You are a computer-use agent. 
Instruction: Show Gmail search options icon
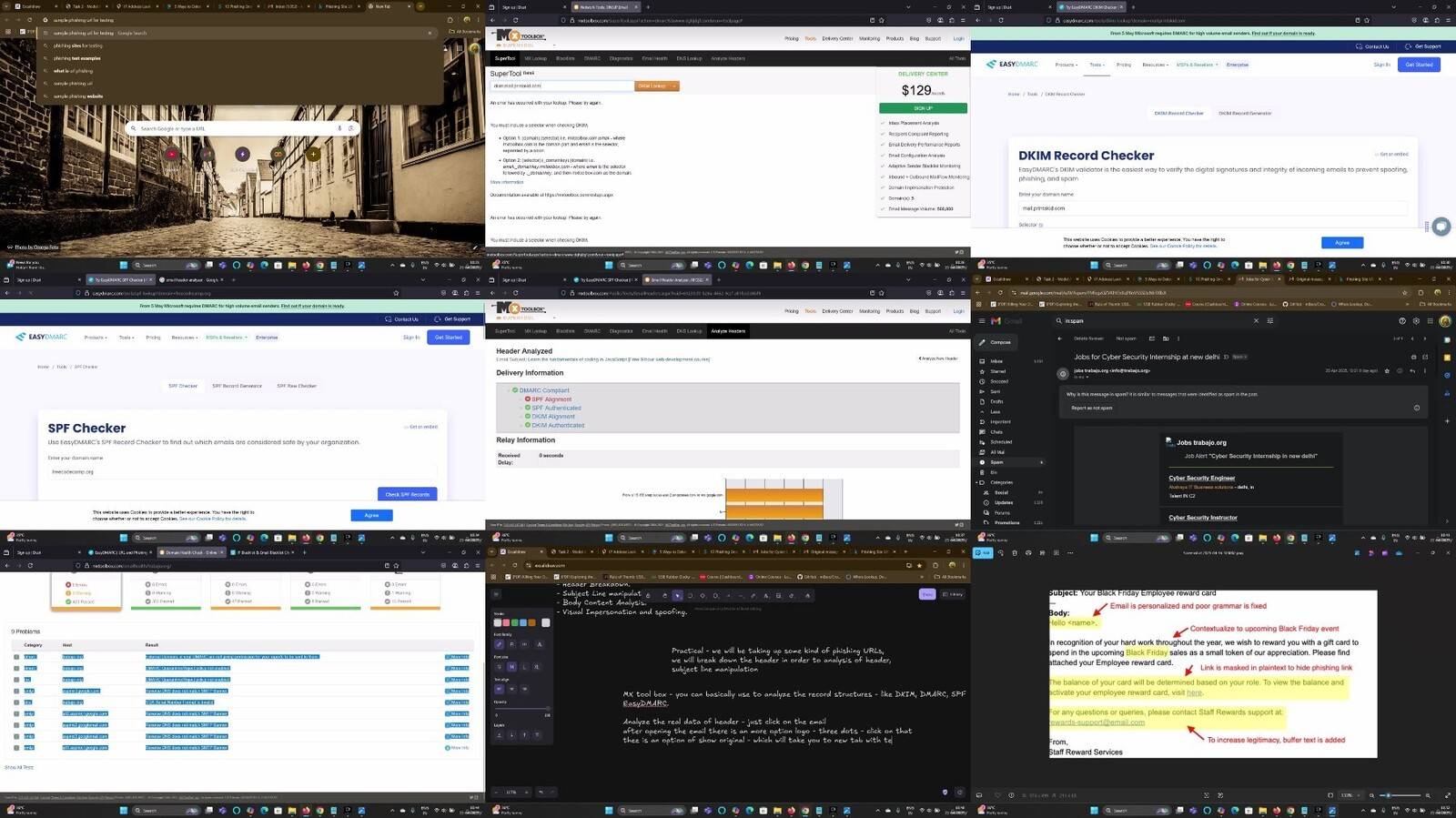click(x=1270, y=321)
